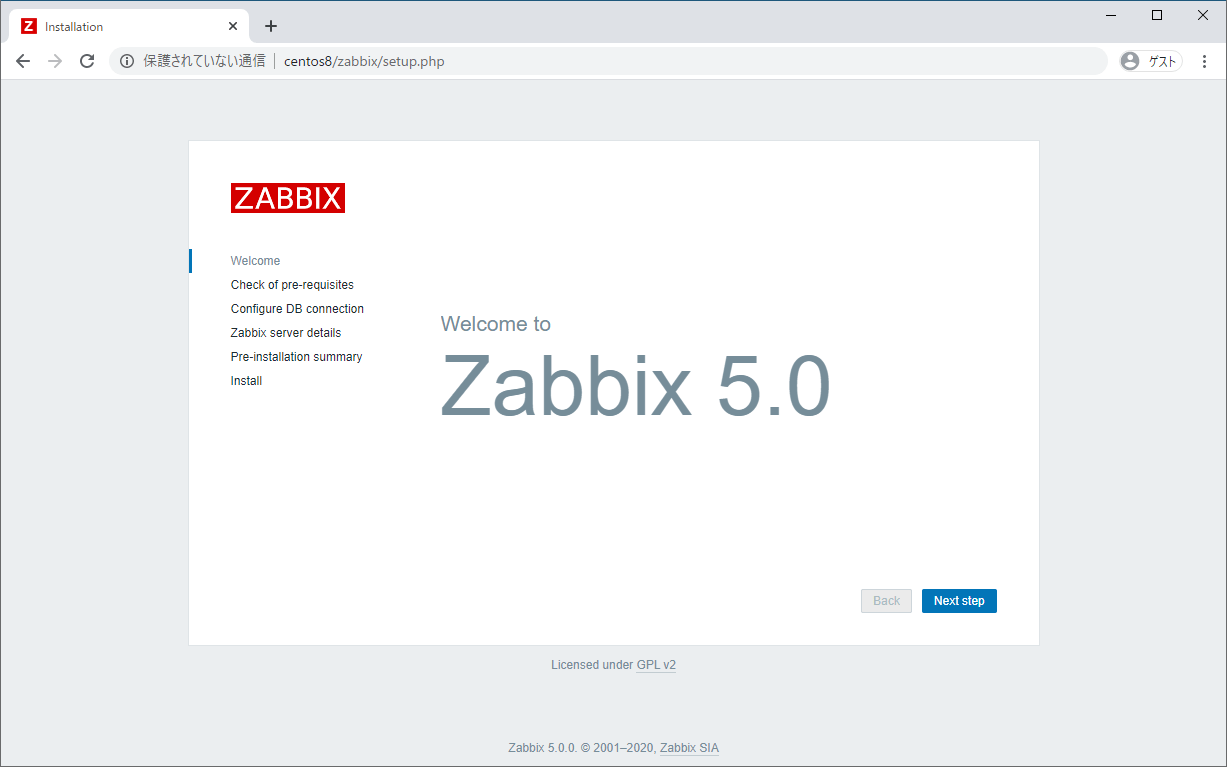Open the Zabbix SIA link

click(x=689, y=748)
